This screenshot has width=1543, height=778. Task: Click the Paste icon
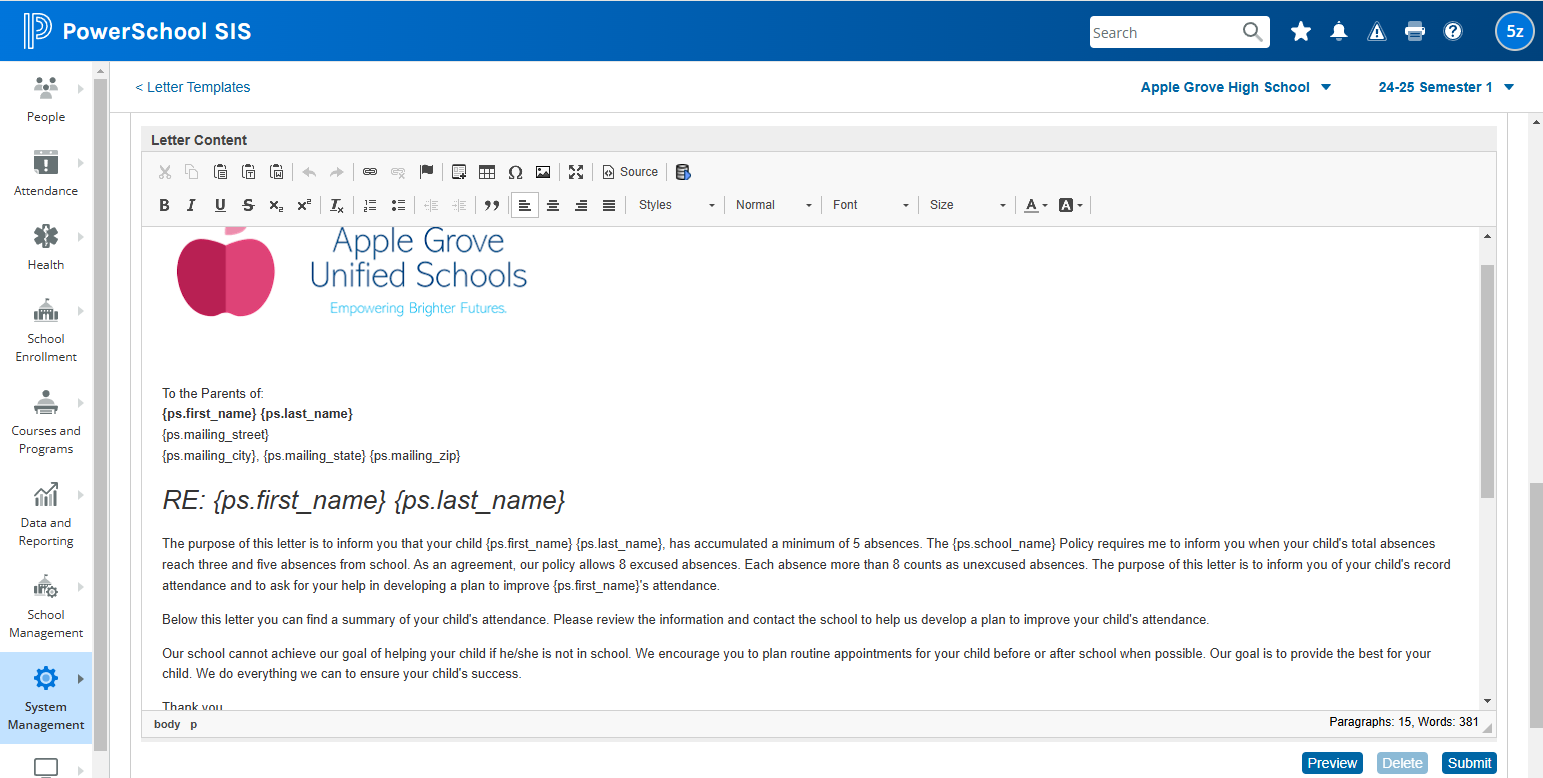click(x=220, y=172)
